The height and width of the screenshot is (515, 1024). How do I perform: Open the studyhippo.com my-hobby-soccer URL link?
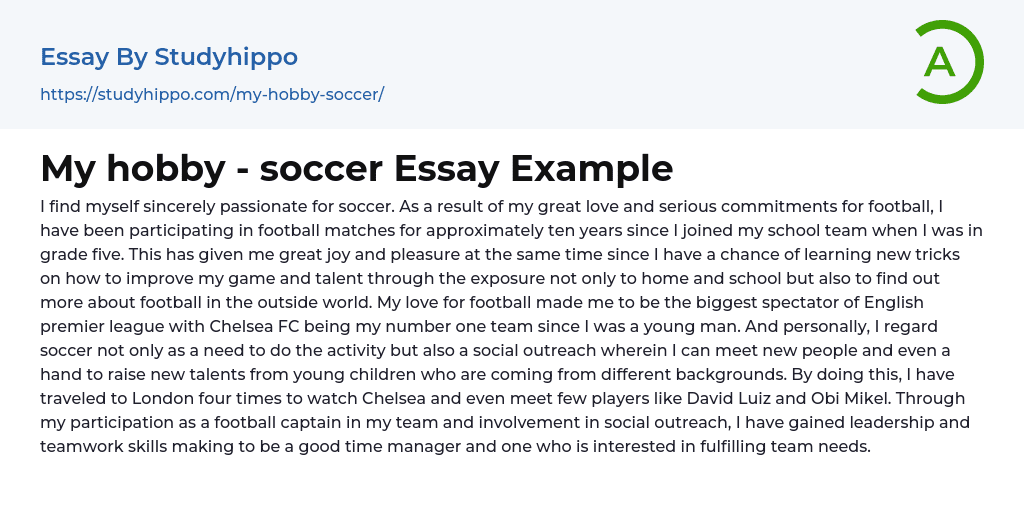coord(212,94)
